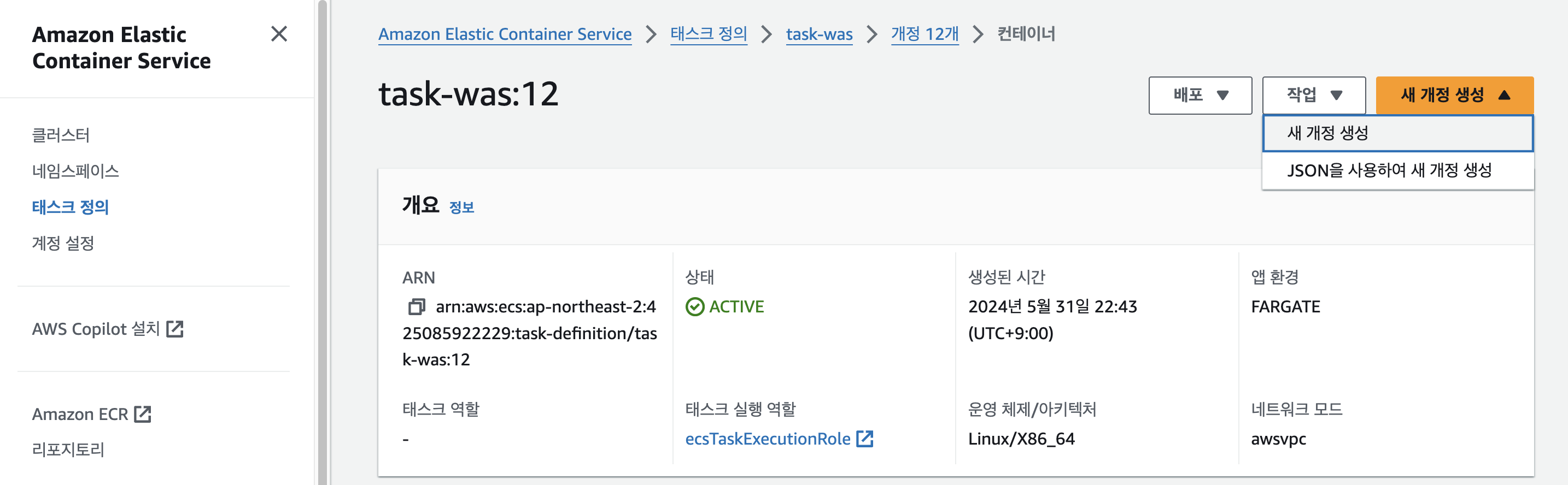Viewport: 1568px width, 485px height.
Task: Click the 태스크 실행 역할 label
Action: point(740,409)
